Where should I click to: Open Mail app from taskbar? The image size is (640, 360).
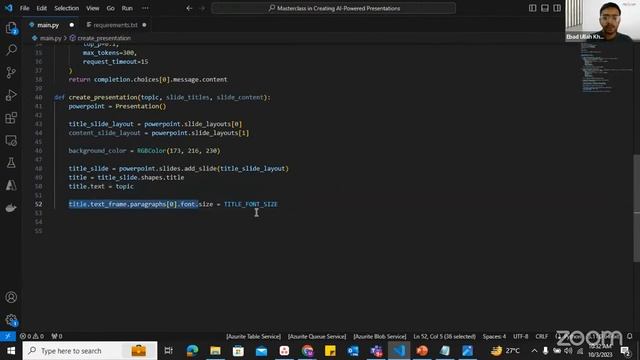261,351
